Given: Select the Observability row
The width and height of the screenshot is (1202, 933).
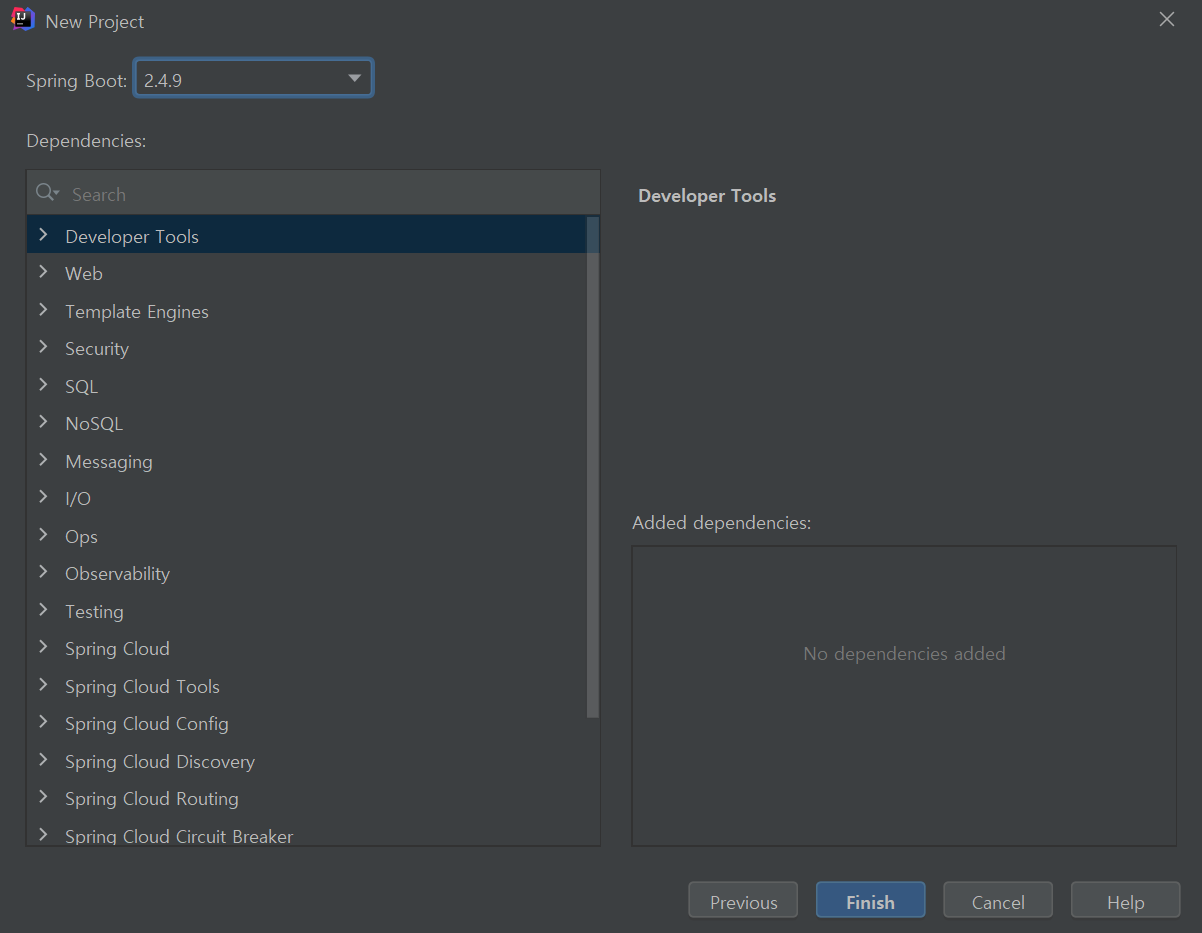Looking at the screenshot, I should click(x=307, y=573).
